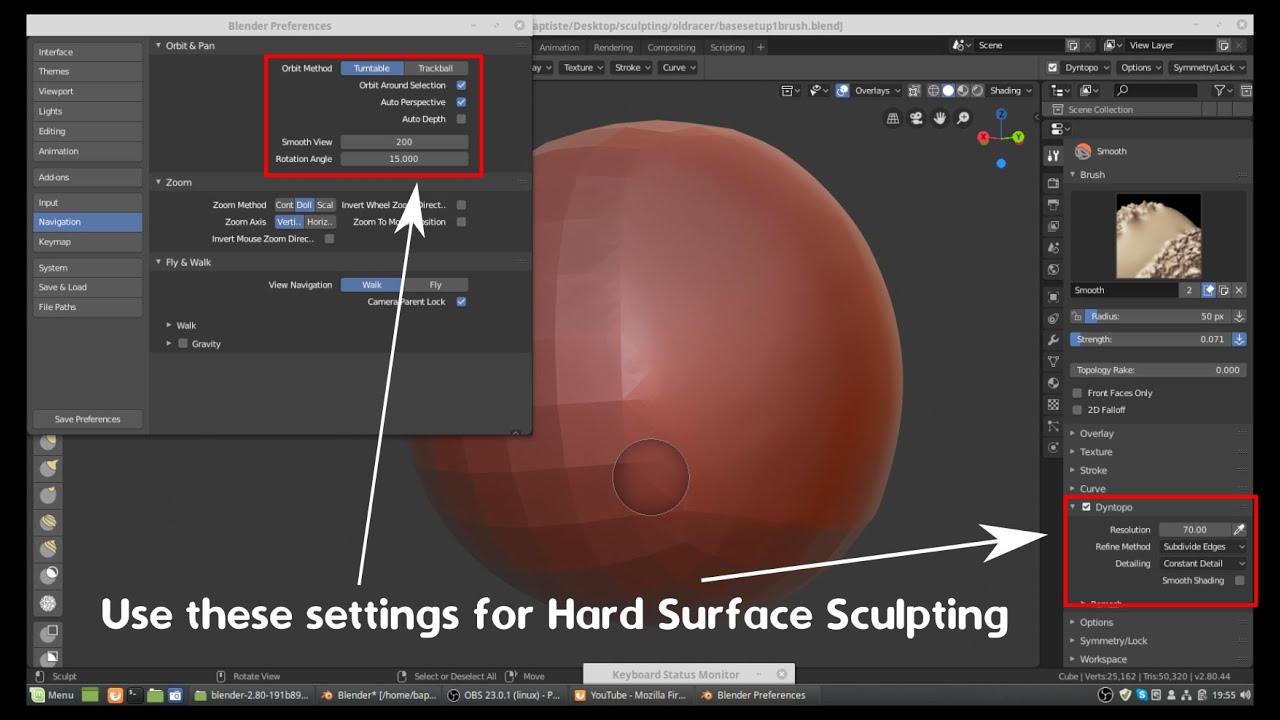Enable 2D Falloff checkbox
The height and width of the screenshot is (720, 1280).
coord(1077,410)
